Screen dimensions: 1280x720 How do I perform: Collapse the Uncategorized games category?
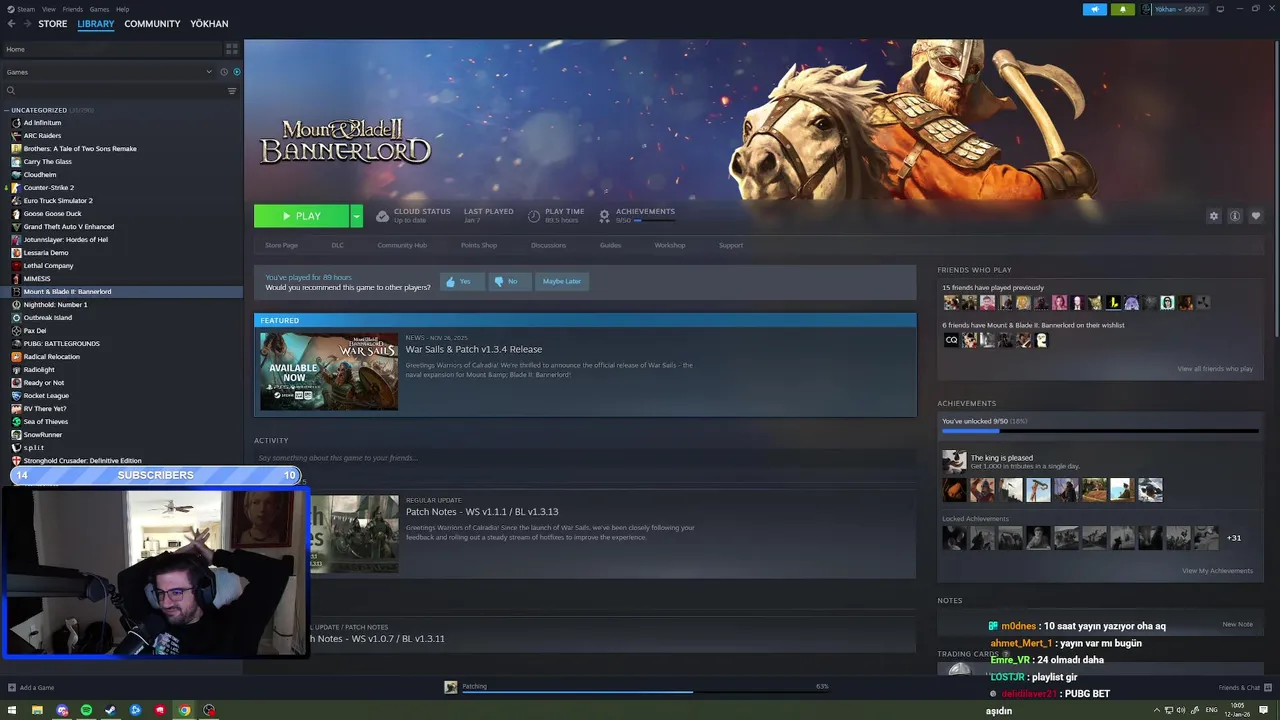coord(7,110)
